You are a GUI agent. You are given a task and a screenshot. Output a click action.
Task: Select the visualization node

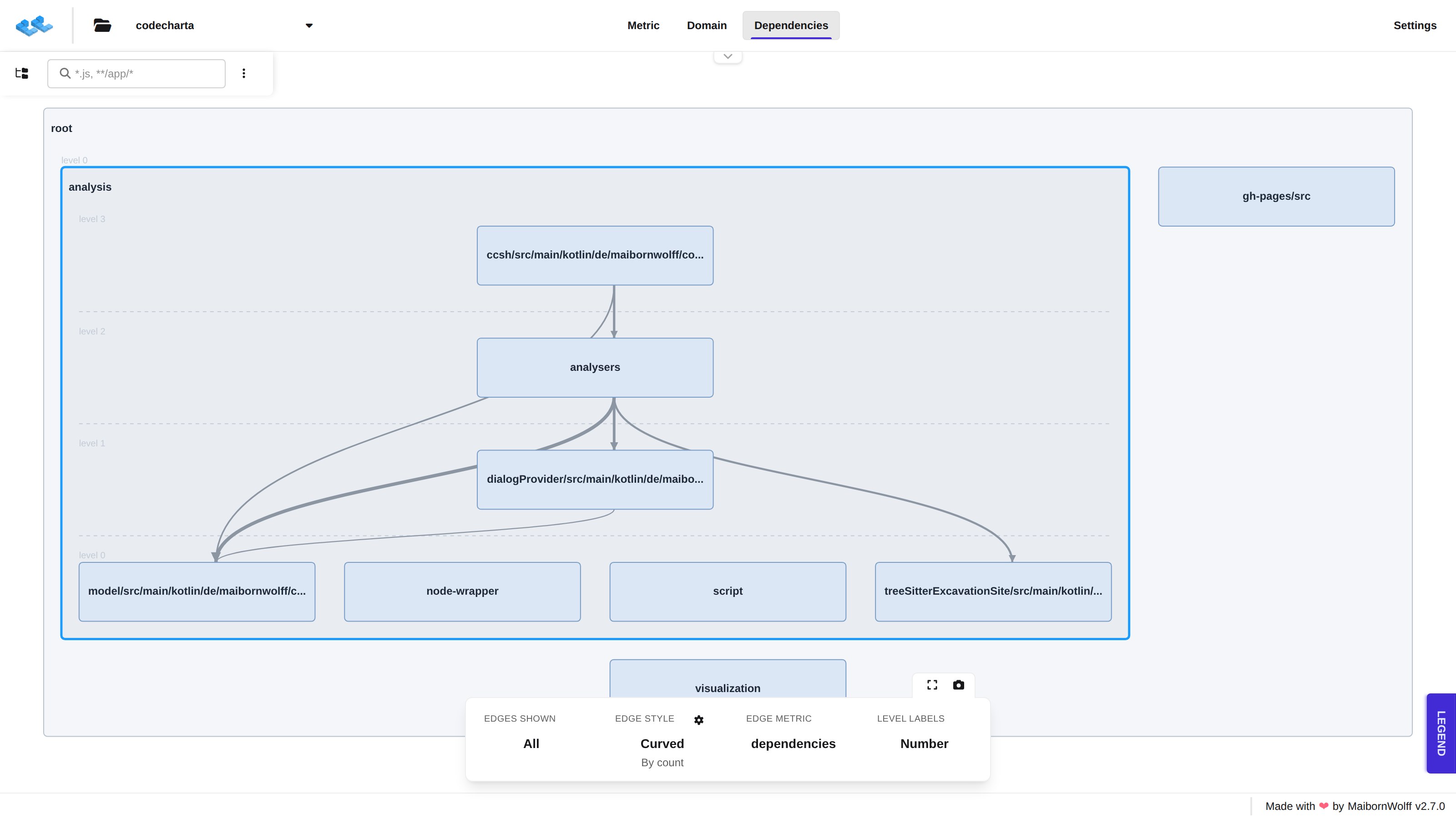[728, 679]
